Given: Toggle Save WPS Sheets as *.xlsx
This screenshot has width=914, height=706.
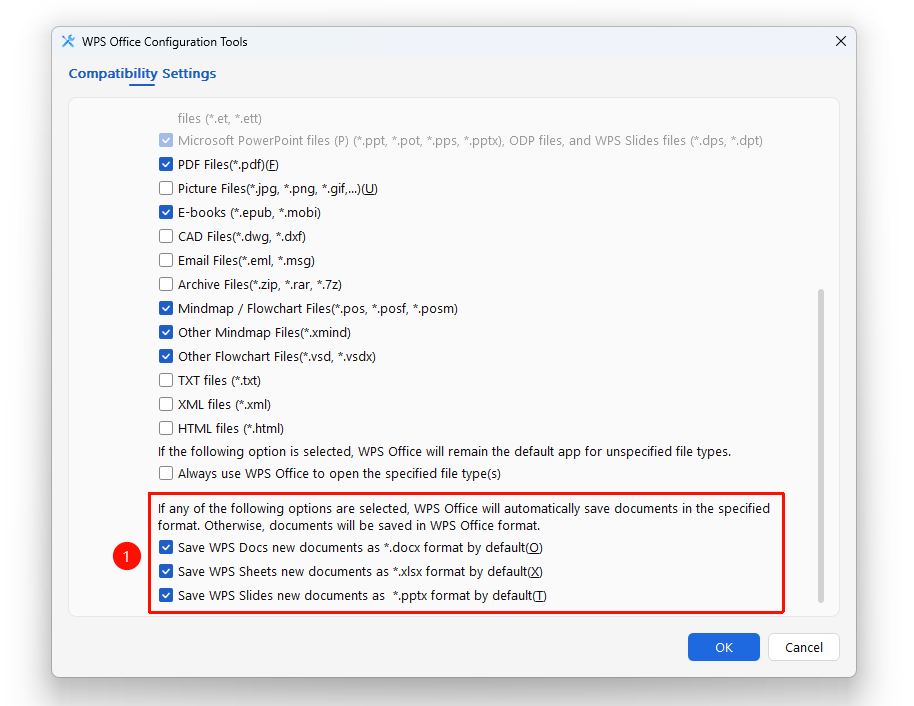Looking at the screenshot, I should pyautogui.click(x=166, y=571).
